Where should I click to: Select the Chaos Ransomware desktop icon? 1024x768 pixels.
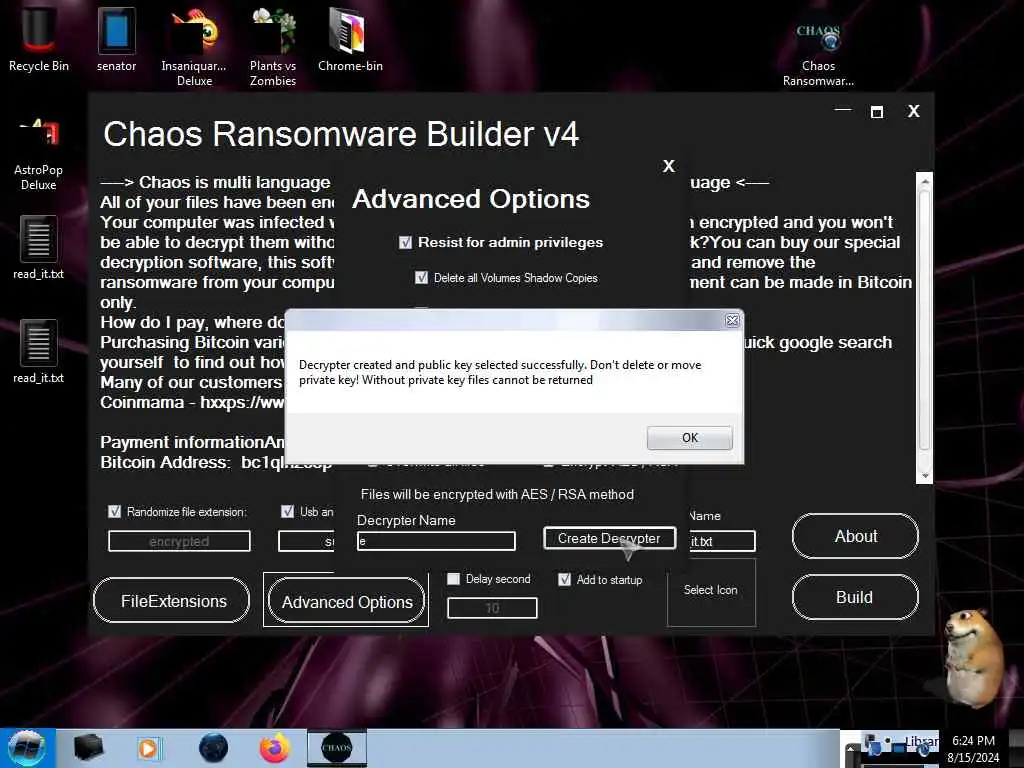[818, 54]
